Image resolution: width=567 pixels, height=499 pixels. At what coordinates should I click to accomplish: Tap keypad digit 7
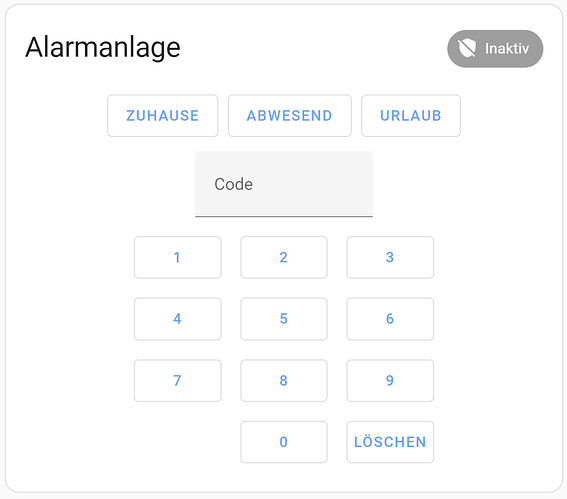pyautogui.click(x=178, y=380)
